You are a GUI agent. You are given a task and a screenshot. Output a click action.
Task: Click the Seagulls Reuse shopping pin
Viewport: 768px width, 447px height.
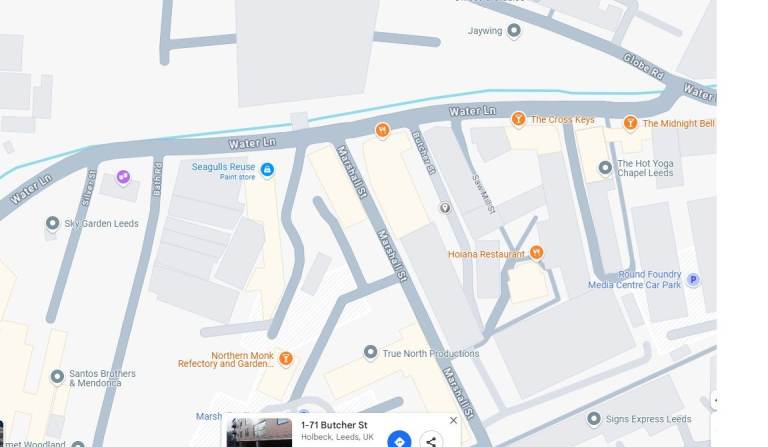click(267, 170)
